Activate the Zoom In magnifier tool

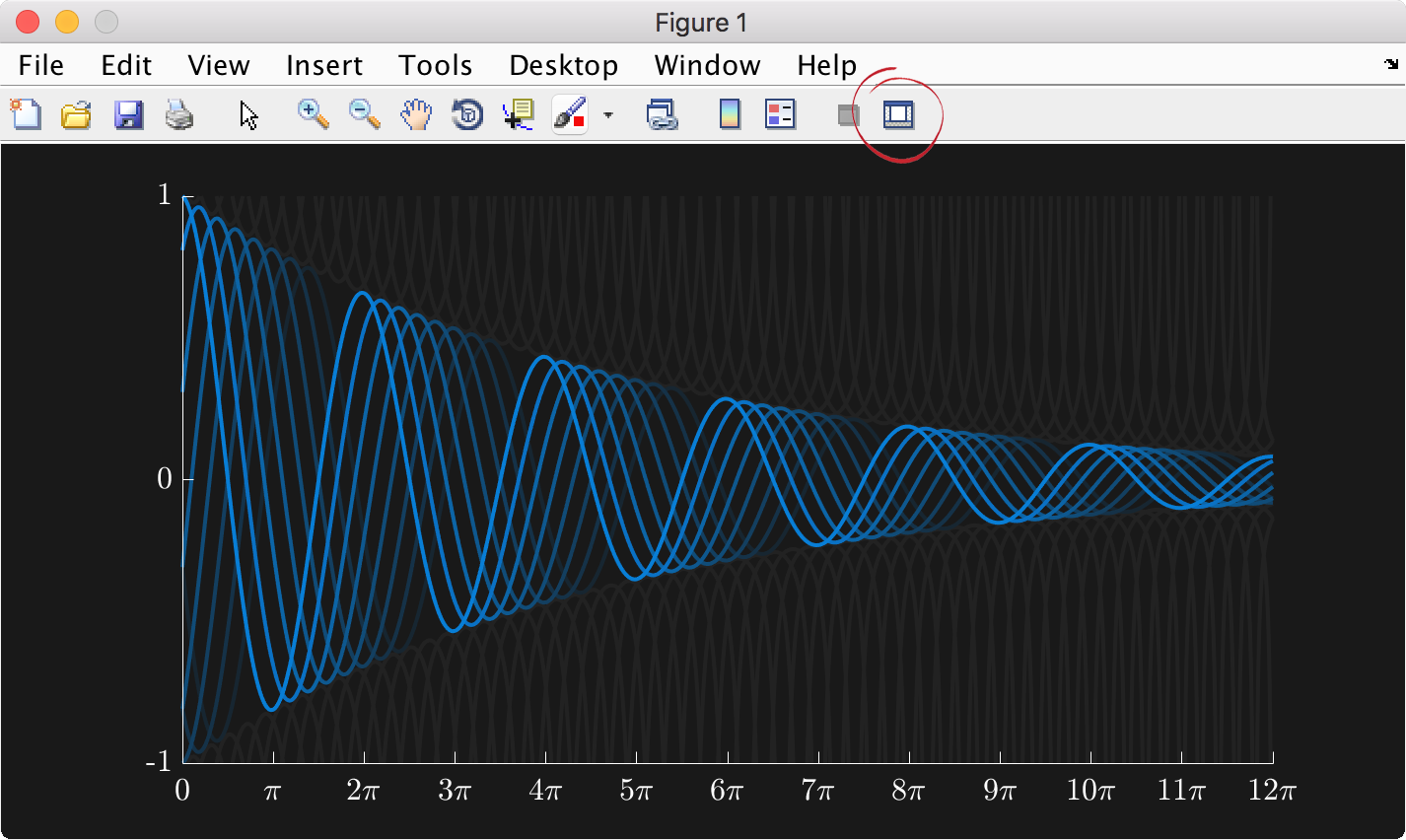tap(314, 114)
